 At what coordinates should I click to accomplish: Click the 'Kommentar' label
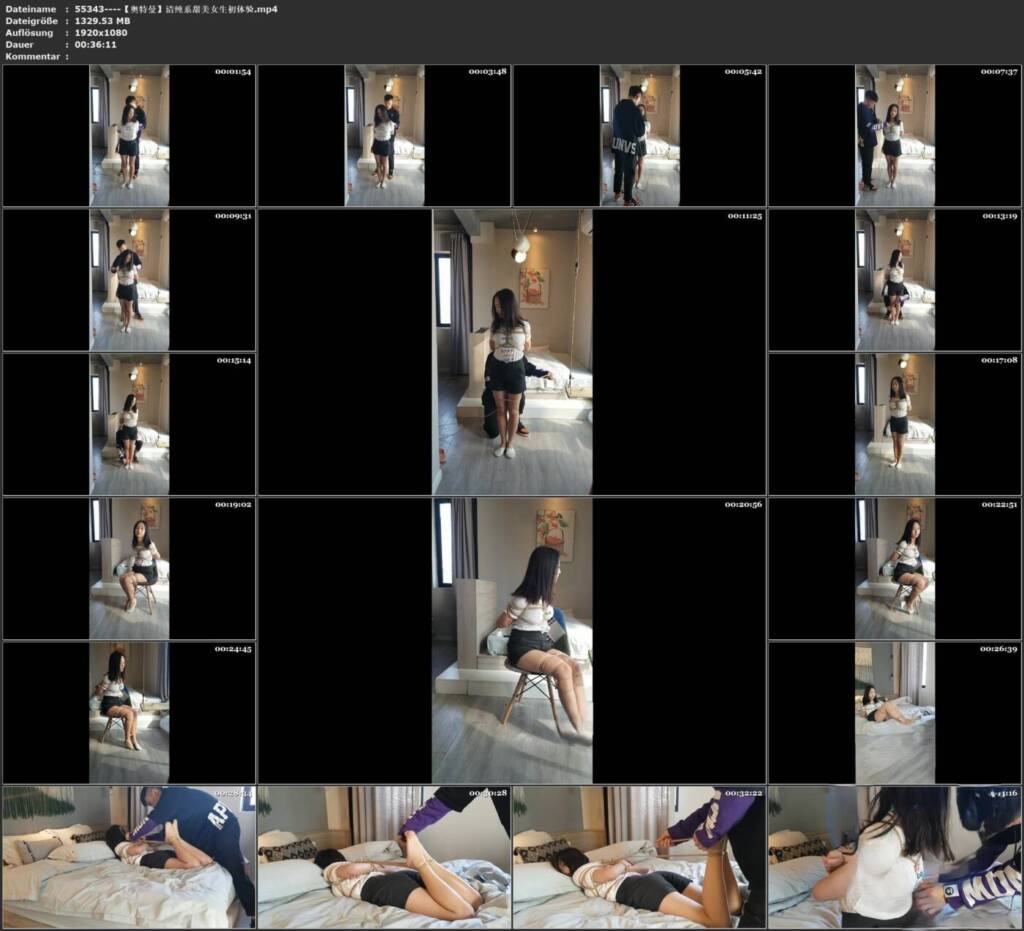[33, 56]
